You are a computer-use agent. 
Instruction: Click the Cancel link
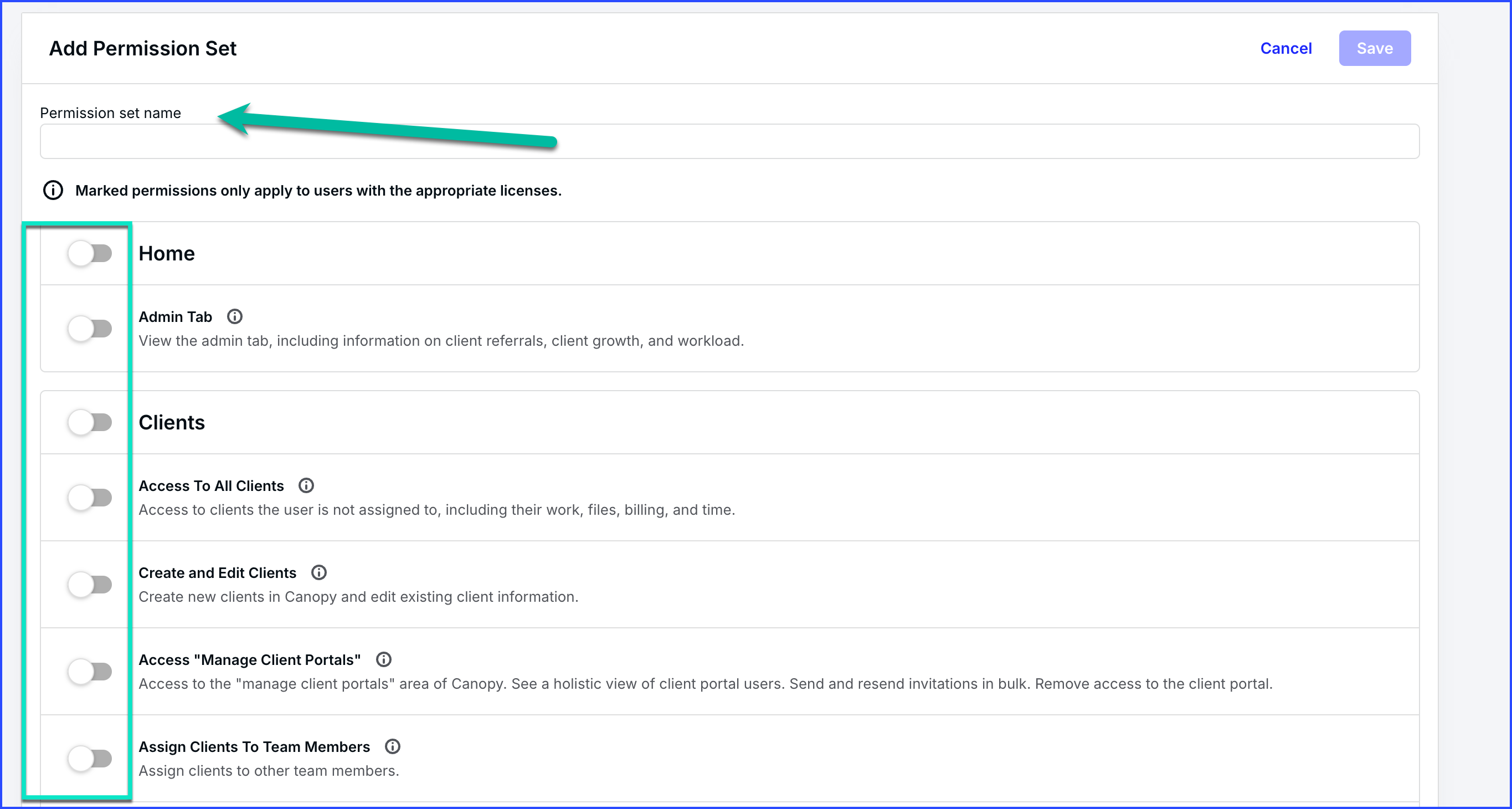pos(1285,48)
